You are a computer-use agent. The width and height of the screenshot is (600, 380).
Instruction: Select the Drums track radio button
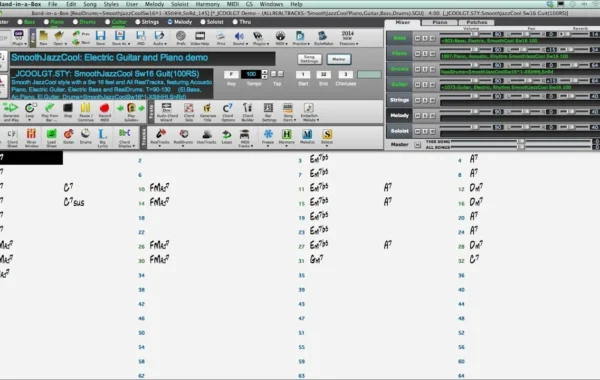click(x=75, y=22)
